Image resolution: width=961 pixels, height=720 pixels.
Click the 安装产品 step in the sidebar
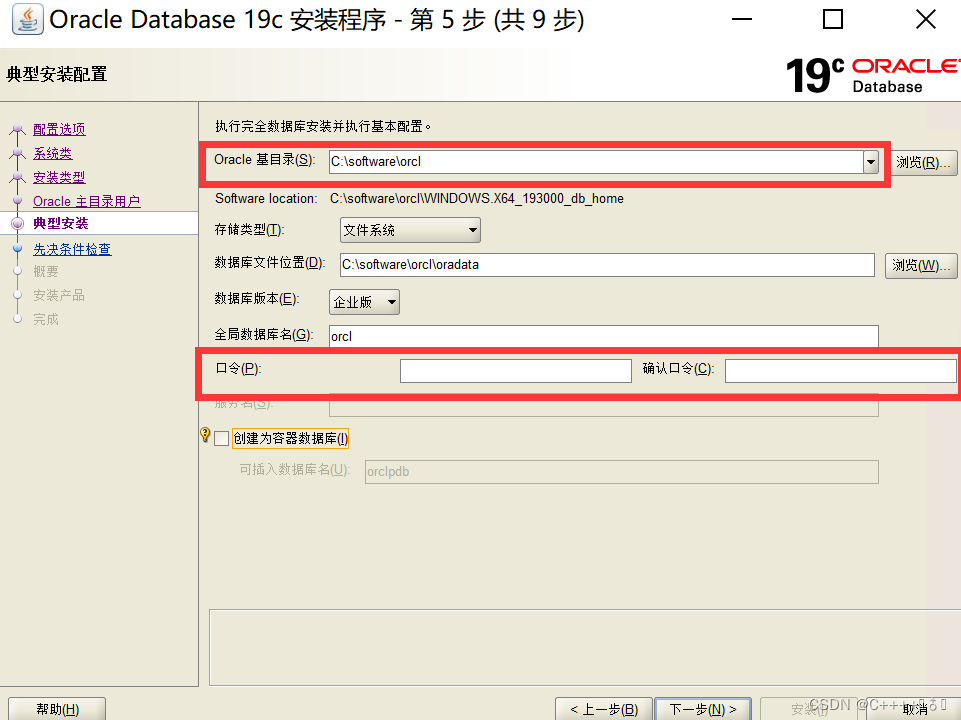click(x=59, y=295)
